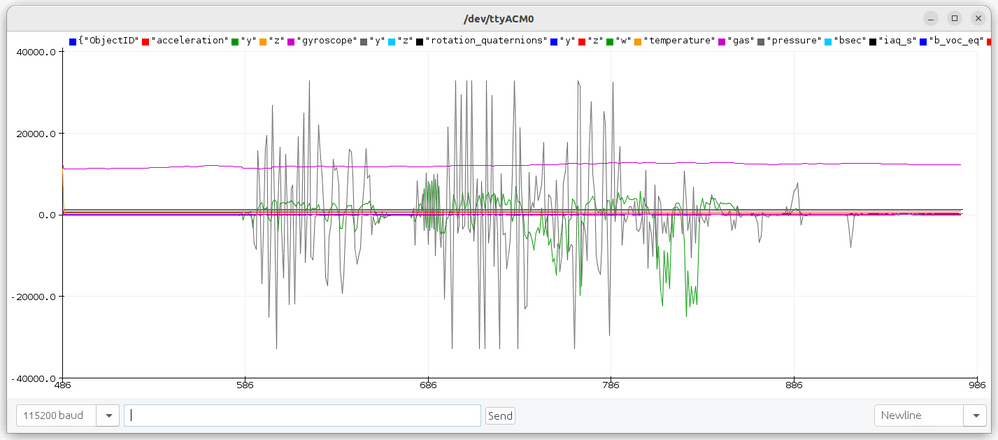Click the -40000.0 y-axis label
Screen dimensions: 998x440
pyautogui.click(x=34, y=378)
